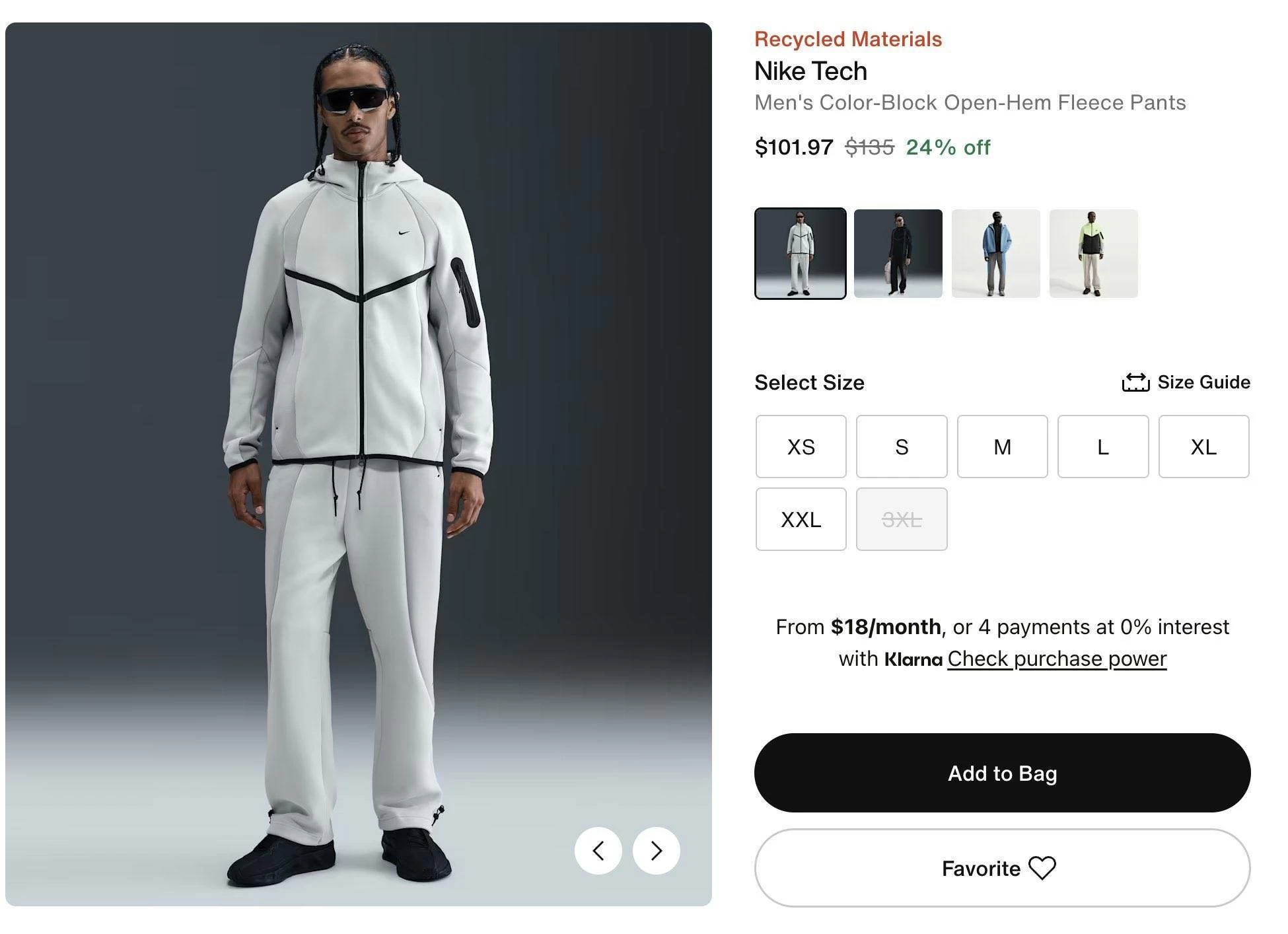The image size is (1288, 934).
Task: Add the pants to bag
Action: tap(1002, 773)
